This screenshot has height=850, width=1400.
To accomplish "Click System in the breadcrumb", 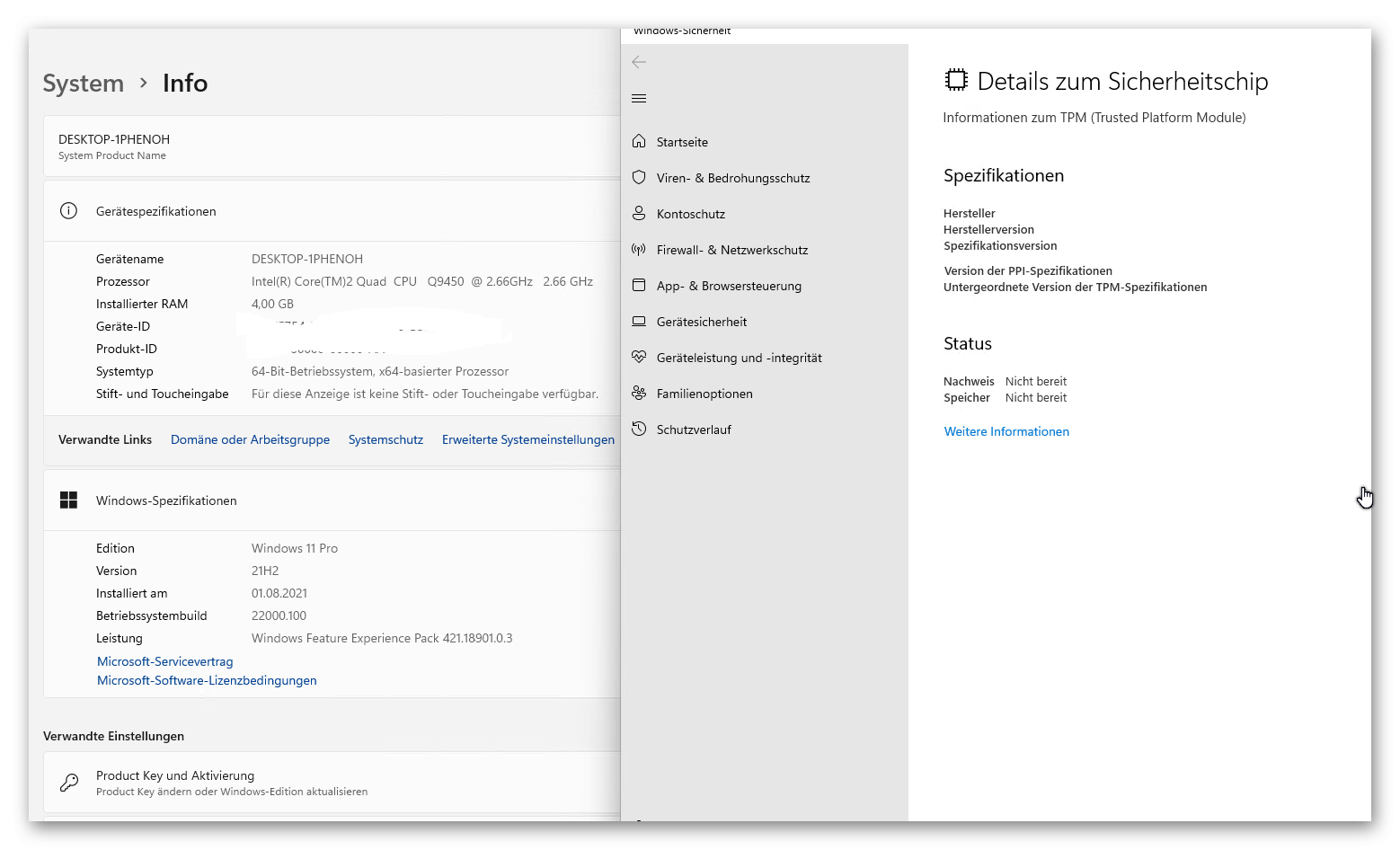I will 84,83.
